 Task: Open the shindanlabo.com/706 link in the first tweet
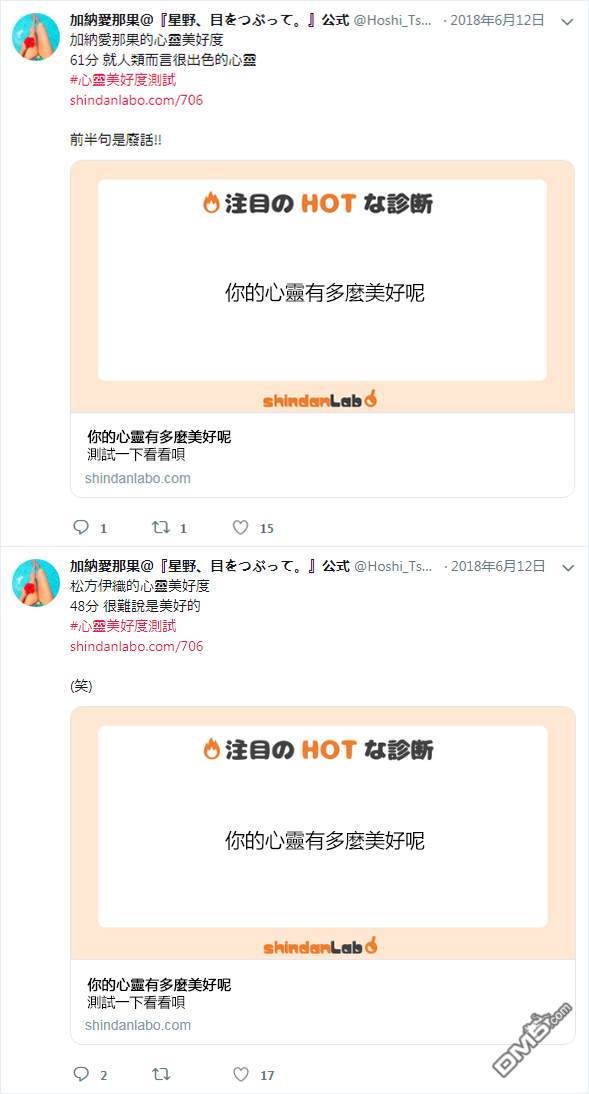coord(136,100)
